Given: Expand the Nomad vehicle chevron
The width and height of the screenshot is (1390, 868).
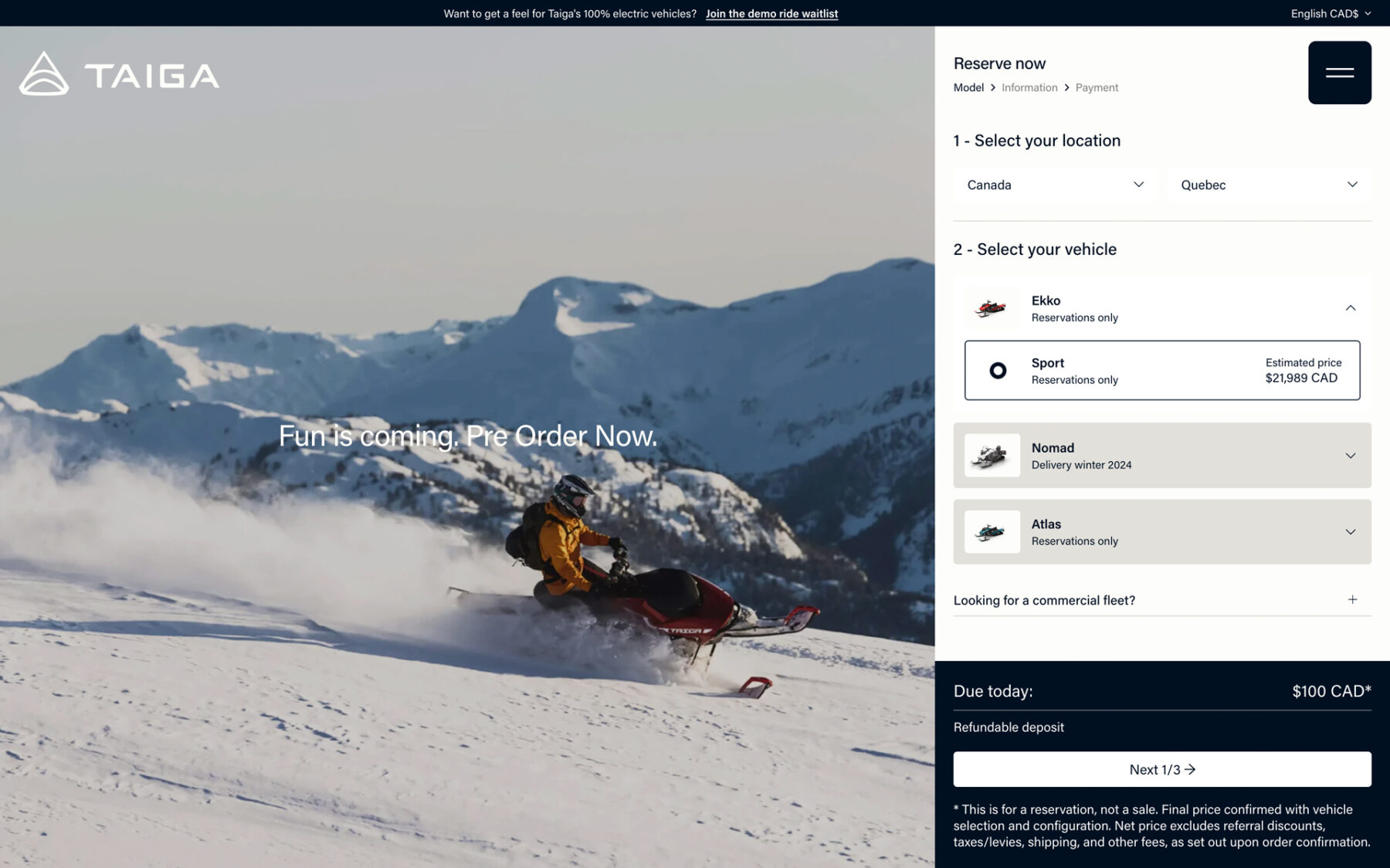Looking at the screenshot, I should [1350, 456].
